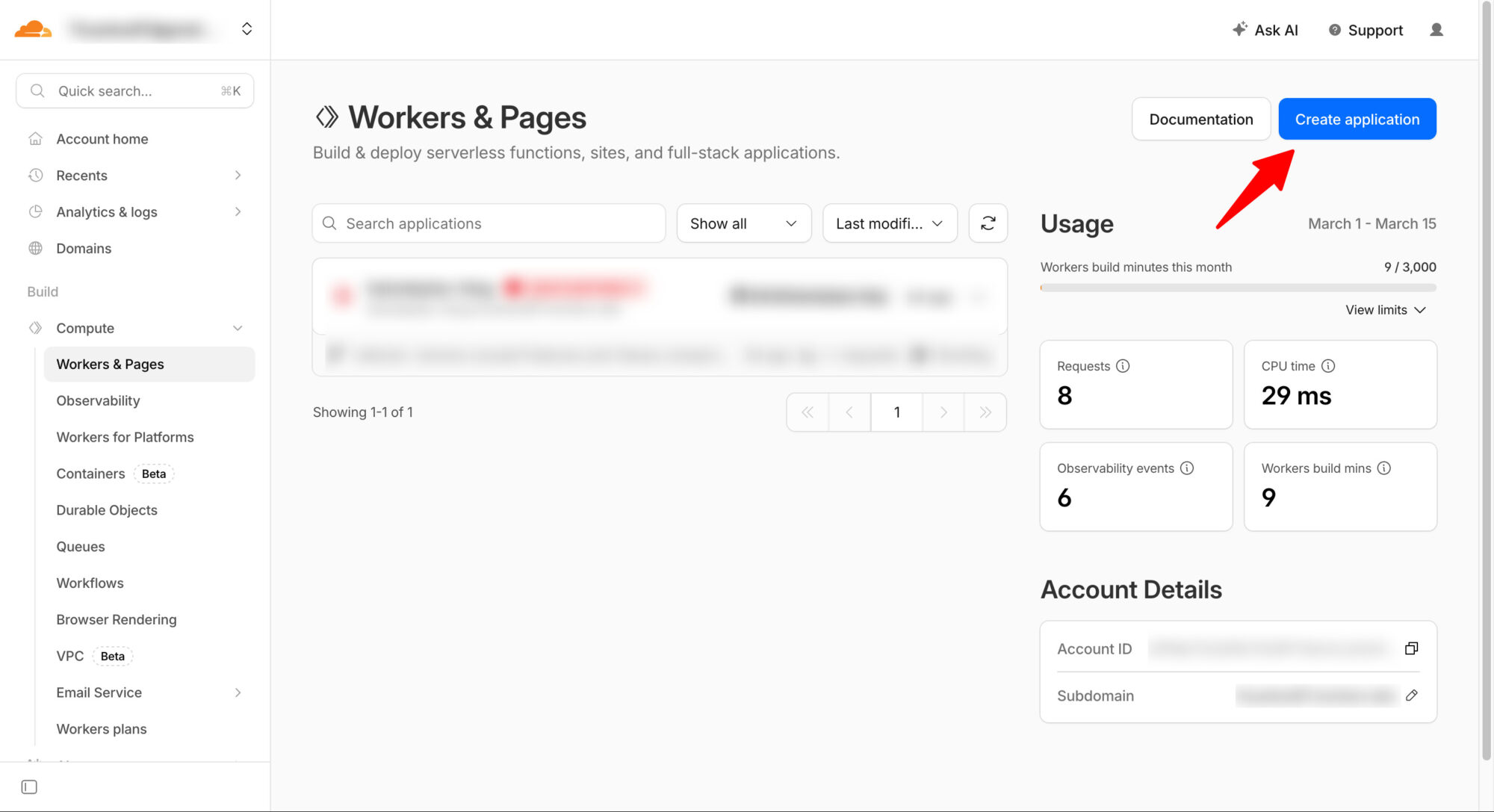Open the Last modified sort dropdown
Image resolution: width=1494 pixels, height=812 pixels.
(889, 223)
